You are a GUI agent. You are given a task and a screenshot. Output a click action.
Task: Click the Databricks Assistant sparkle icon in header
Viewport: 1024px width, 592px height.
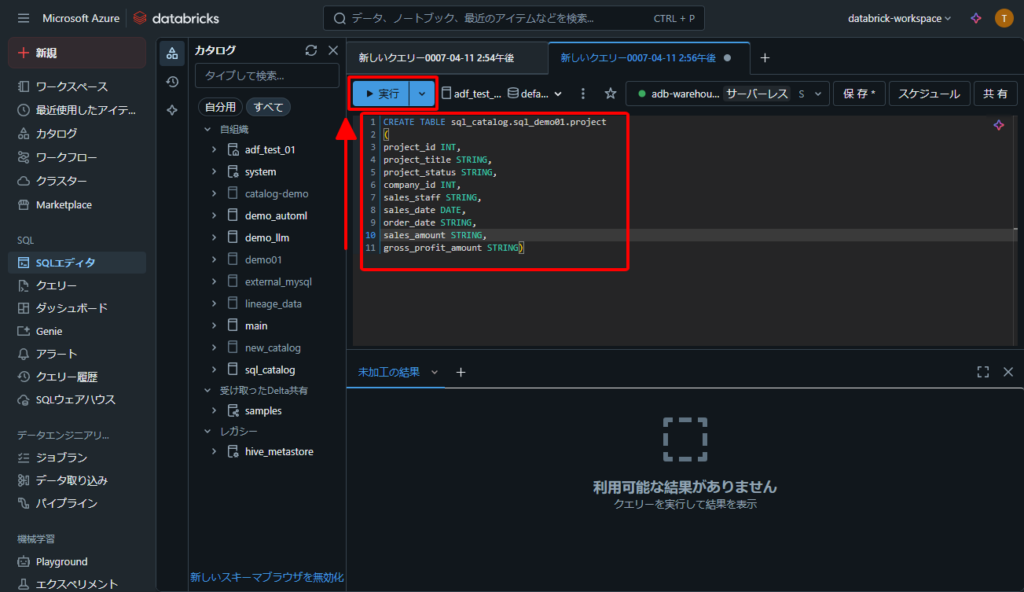click(x=976, y=18)
